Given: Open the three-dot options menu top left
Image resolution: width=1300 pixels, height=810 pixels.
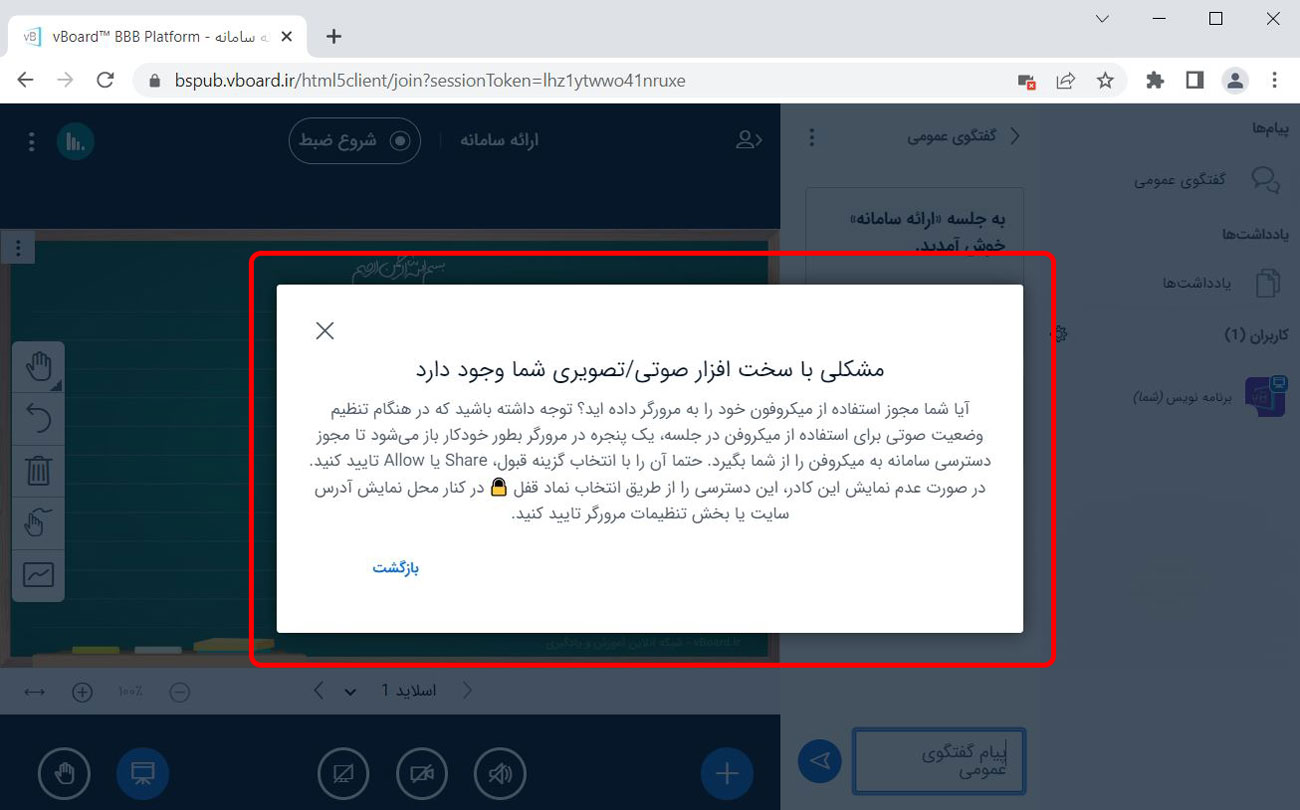Looking at the screenshot, I should (x=31, y=142).
